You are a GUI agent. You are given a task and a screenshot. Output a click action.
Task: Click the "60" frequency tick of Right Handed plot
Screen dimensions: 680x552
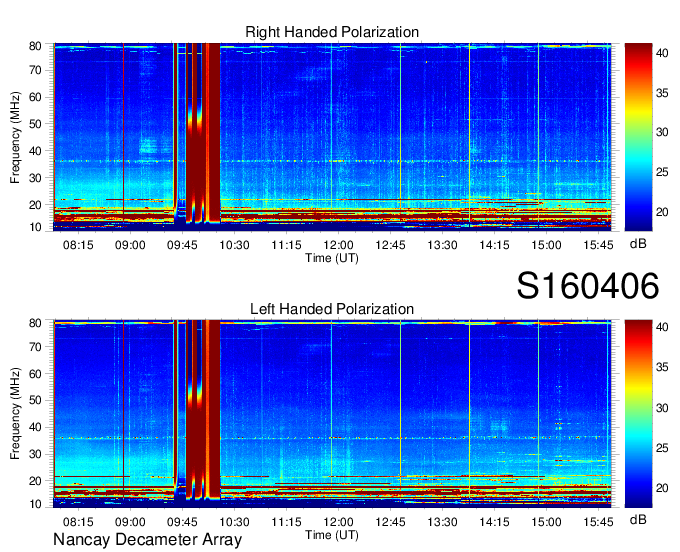(35, 97)
